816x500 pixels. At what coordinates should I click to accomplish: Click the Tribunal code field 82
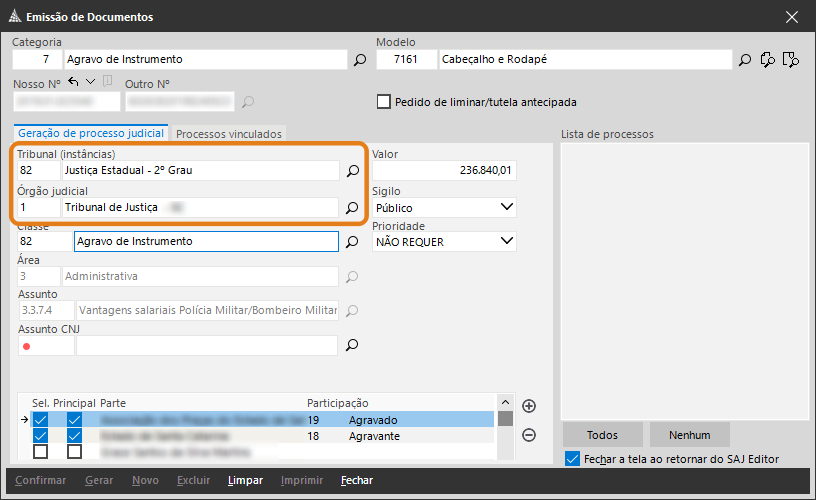(39, 170)
